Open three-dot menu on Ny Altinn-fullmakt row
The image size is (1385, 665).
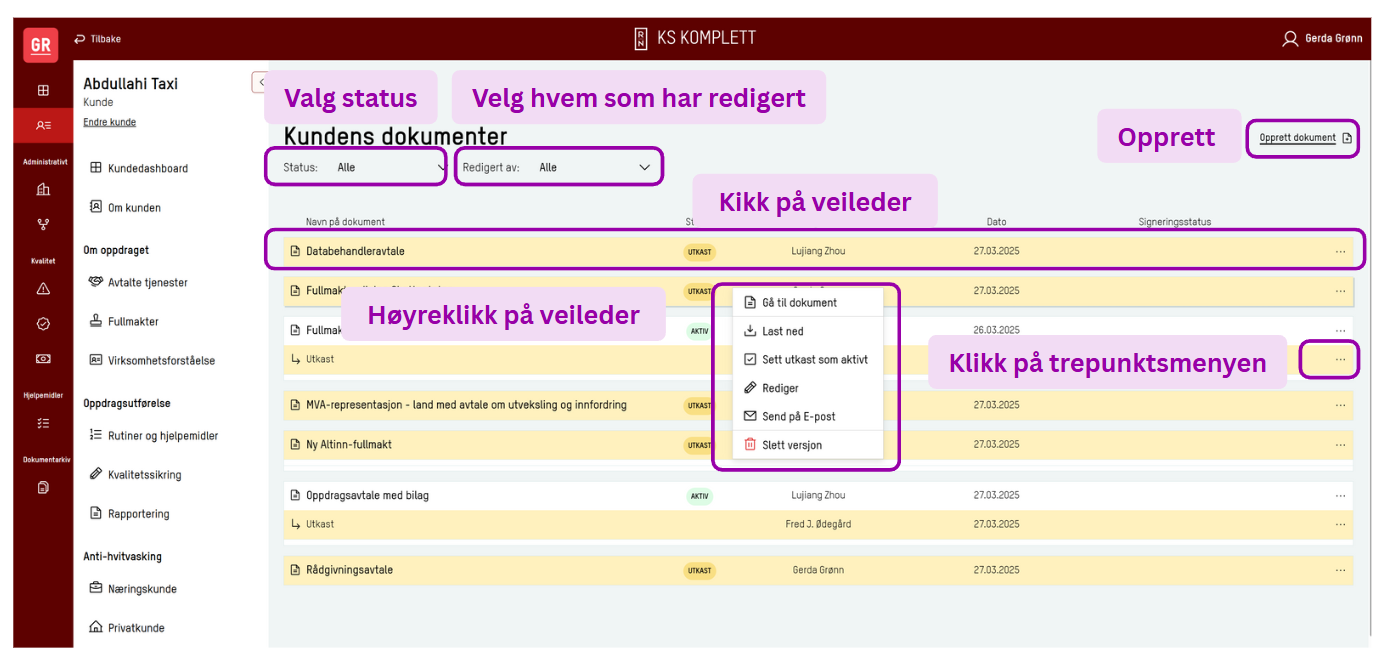[1340, 444]
